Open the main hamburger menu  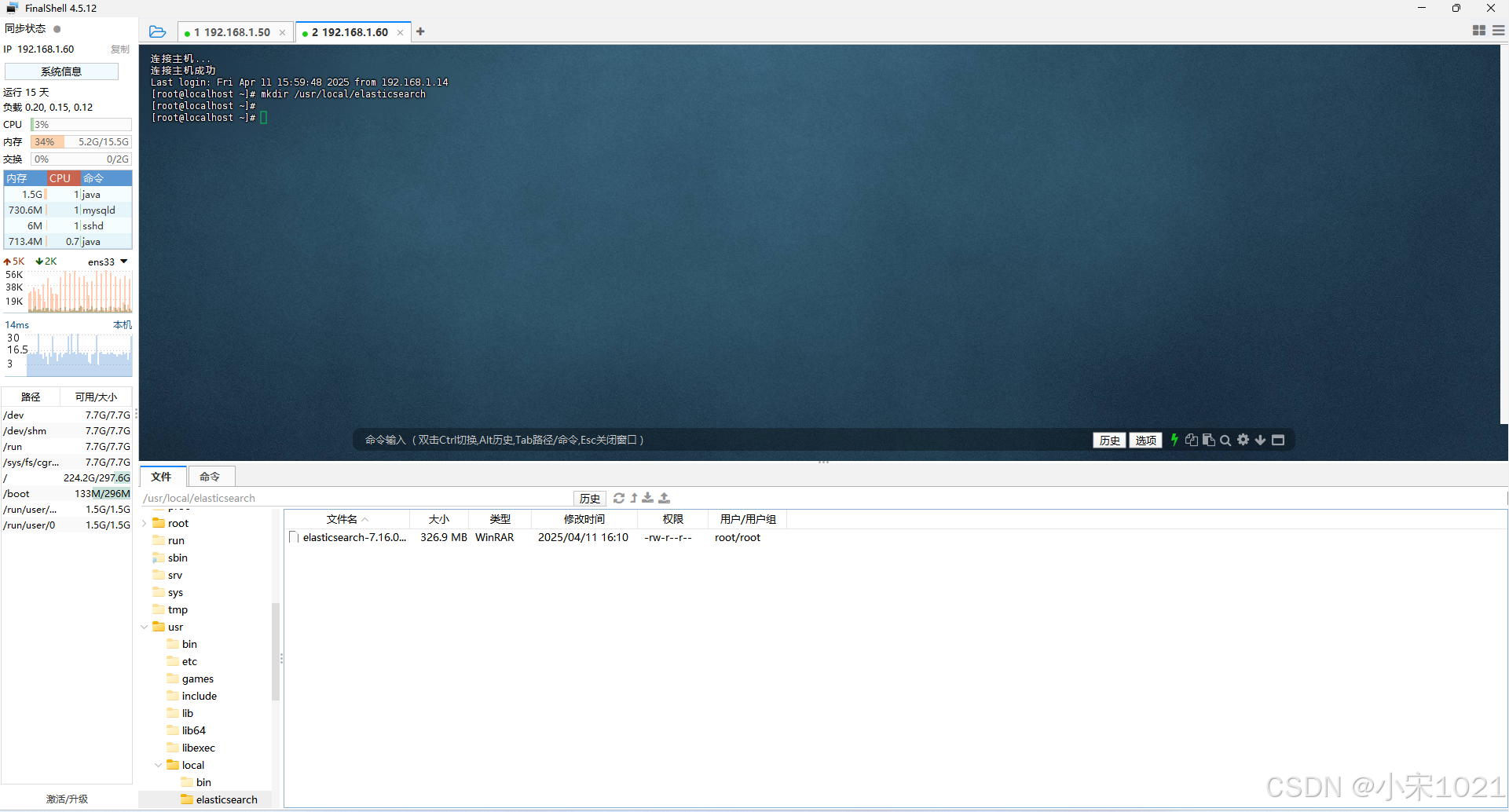[x=1498, y=31]
